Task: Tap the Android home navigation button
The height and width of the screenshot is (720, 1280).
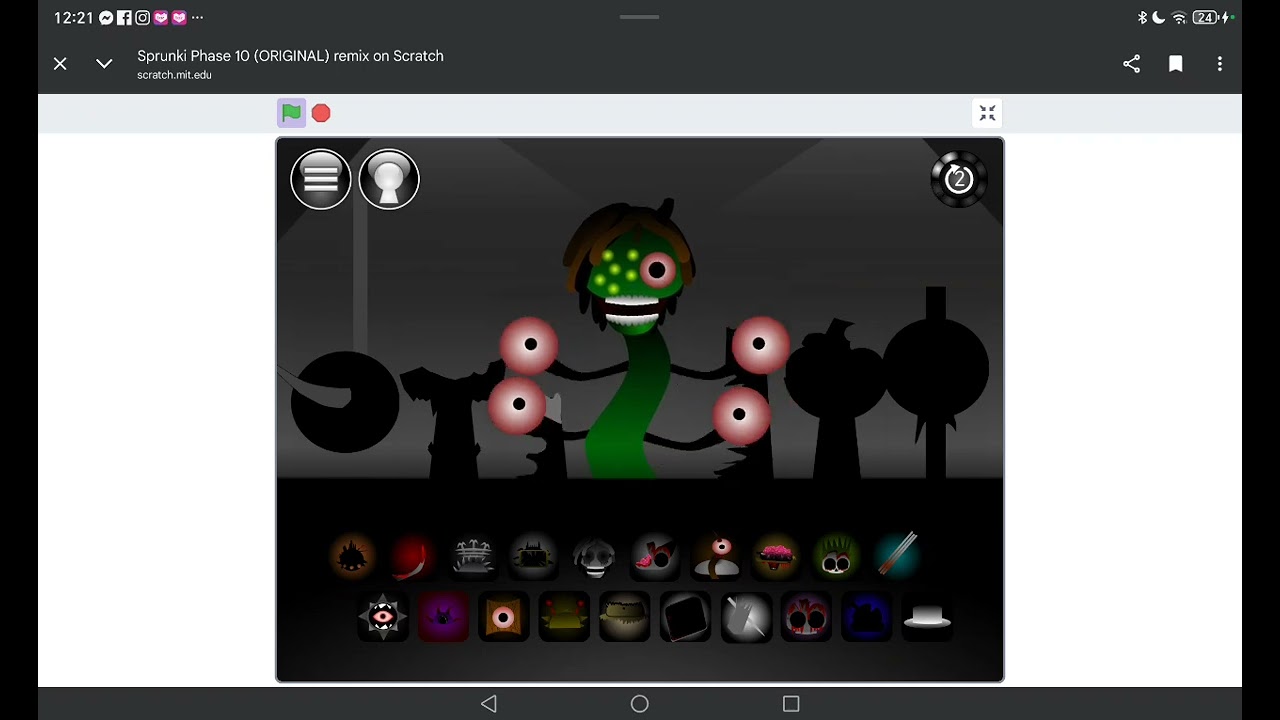Action: coord(640,704)
